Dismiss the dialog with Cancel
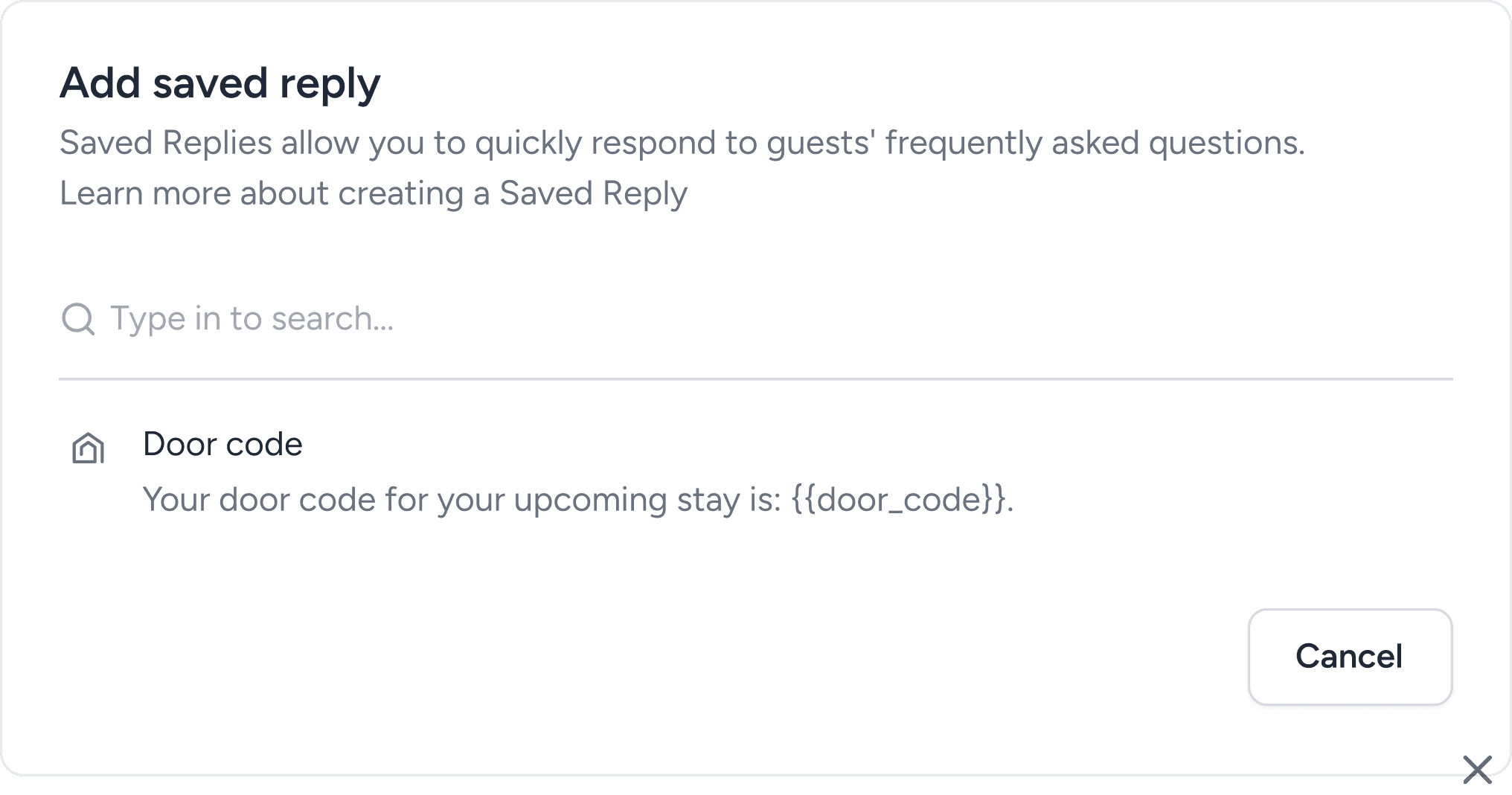 coord(1349,657)
